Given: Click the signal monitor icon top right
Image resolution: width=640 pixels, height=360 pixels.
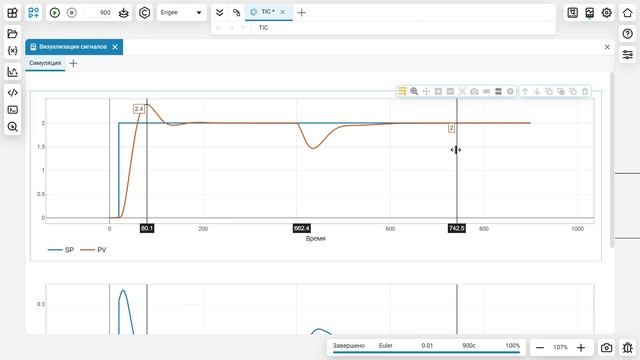Looking at the screenshot, I should [589, 13].
